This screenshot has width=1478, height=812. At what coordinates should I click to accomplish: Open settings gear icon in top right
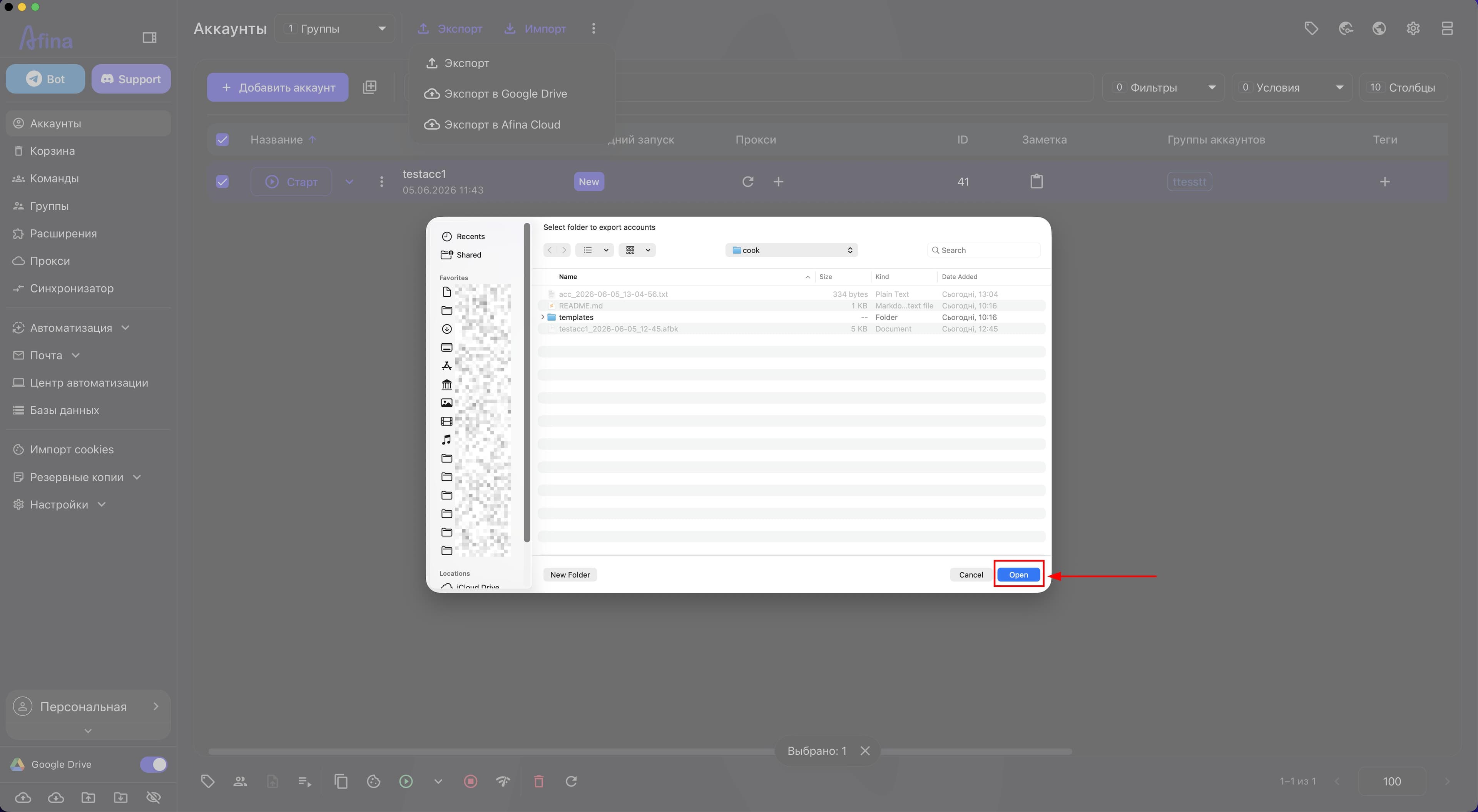click(x=1413, y=28)
